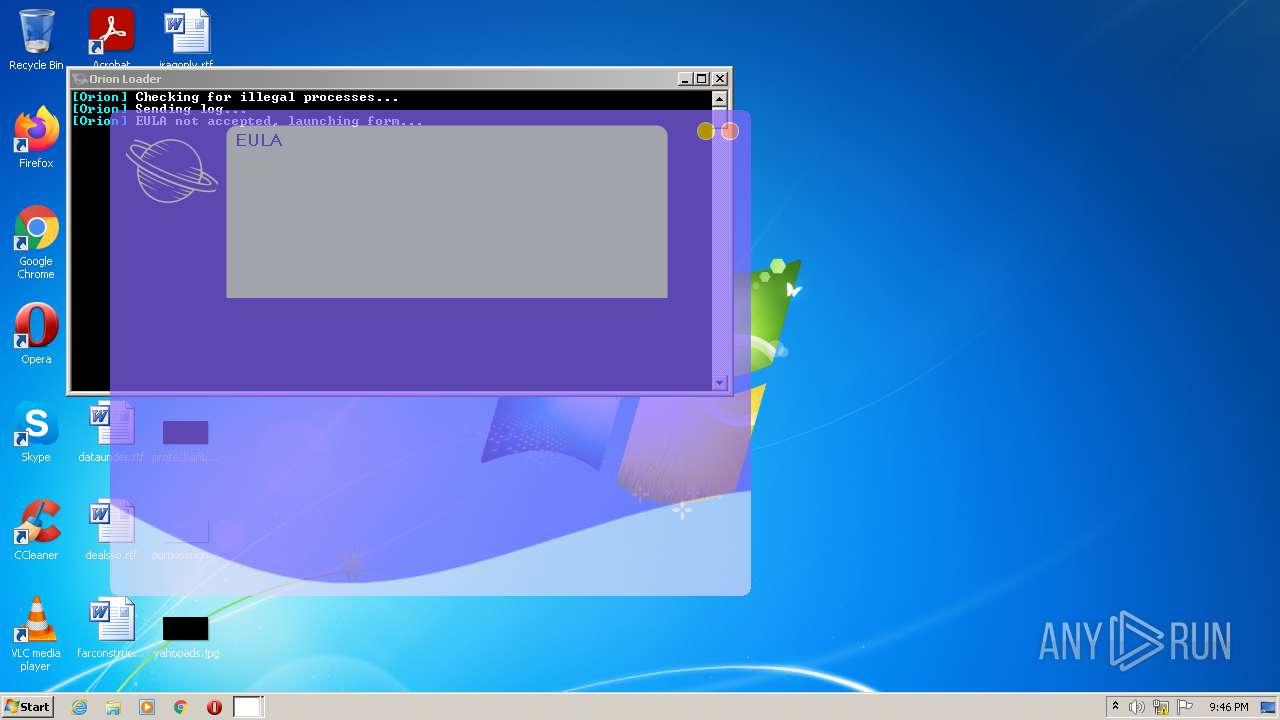Click console scrollbar up arrow
The height and width of the screenshot is (720, 1280).
point(719,99)
